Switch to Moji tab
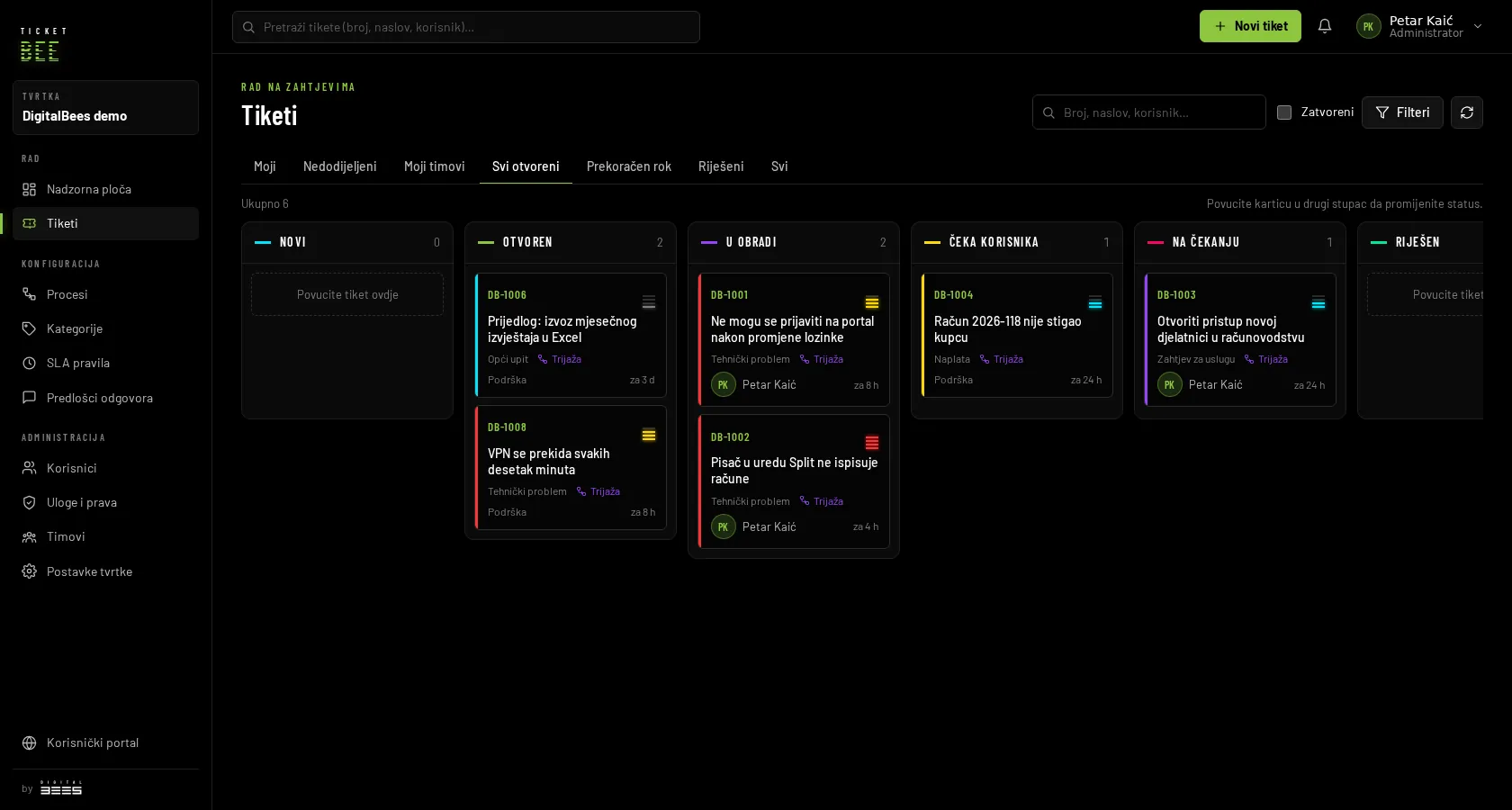This screenshot has height=810, width=1512. (x=265, y=166)
